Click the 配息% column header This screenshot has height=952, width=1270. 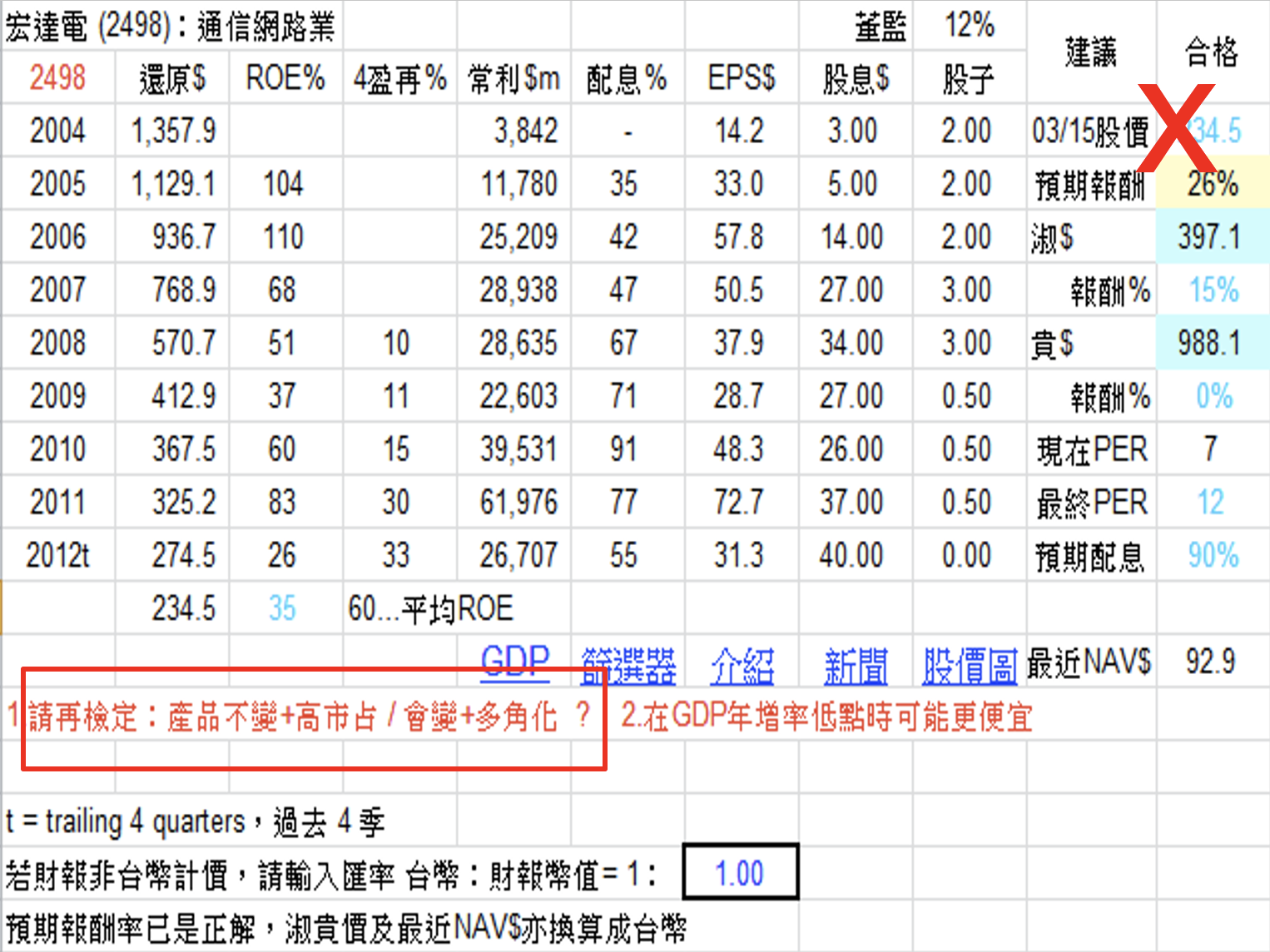click(627, 79)
